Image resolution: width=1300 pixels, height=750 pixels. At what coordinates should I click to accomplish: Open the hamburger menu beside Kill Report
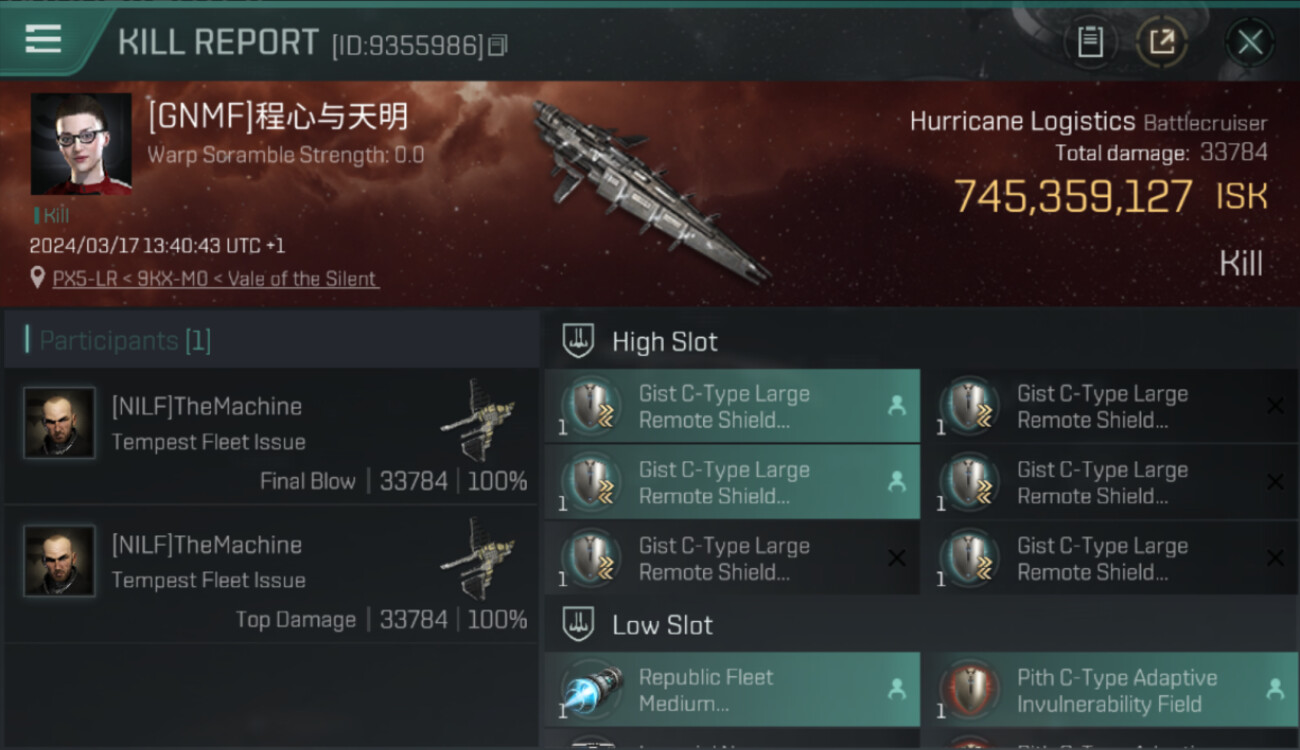(x=43, y=39)
